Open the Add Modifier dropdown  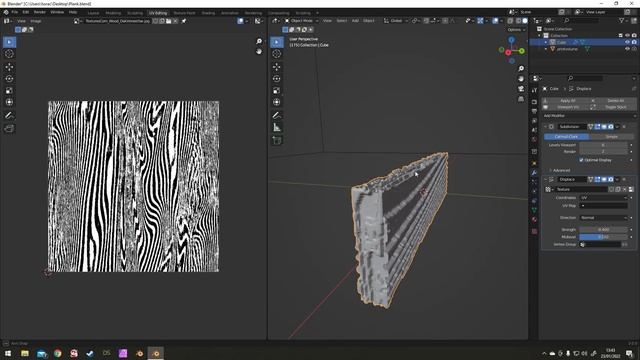tap(589, 116)
